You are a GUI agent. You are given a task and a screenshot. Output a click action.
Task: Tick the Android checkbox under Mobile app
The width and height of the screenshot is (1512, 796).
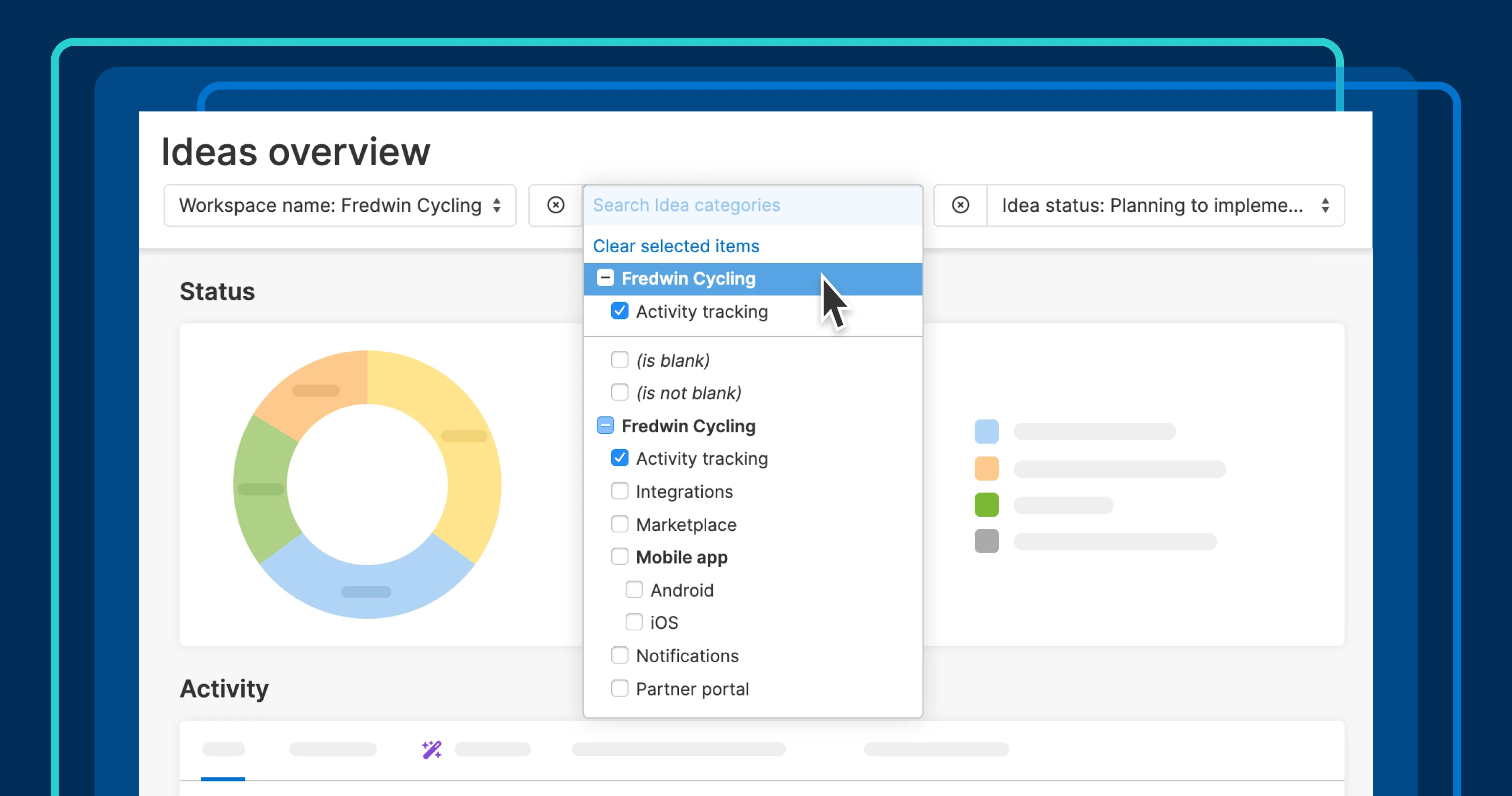(634, 590)
